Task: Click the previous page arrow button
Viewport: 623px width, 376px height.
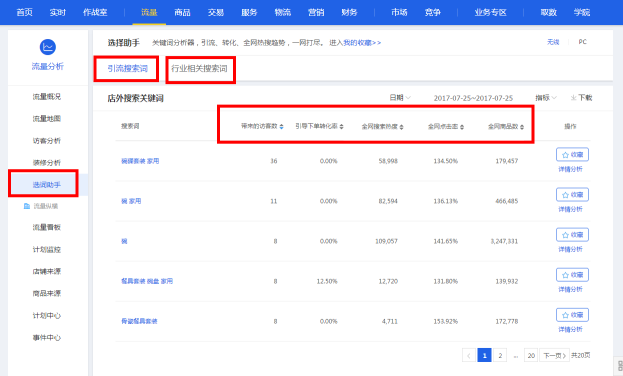Action: click(469, 355)
